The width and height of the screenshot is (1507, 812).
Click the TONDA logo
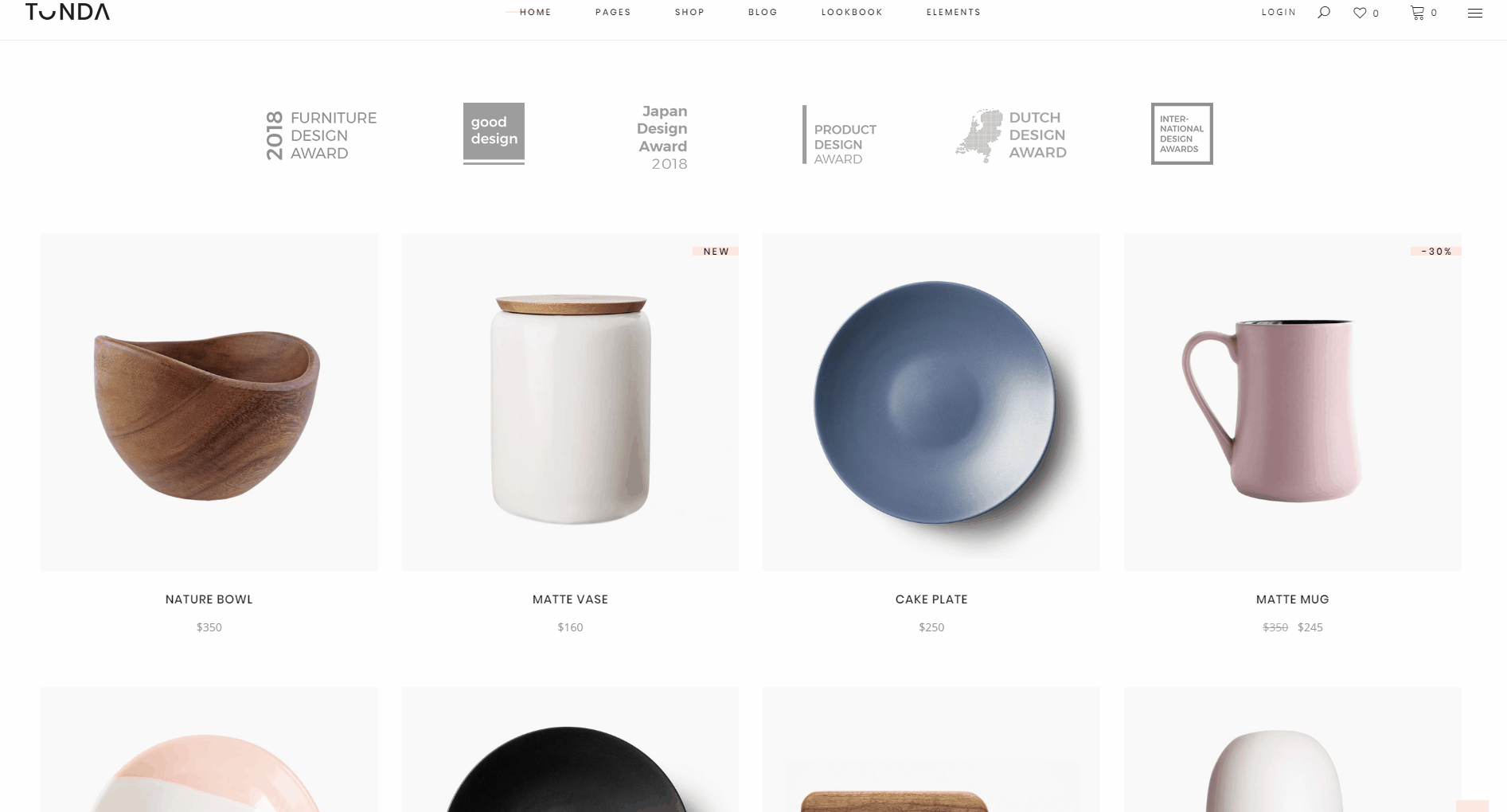click(x=68, y=11)
